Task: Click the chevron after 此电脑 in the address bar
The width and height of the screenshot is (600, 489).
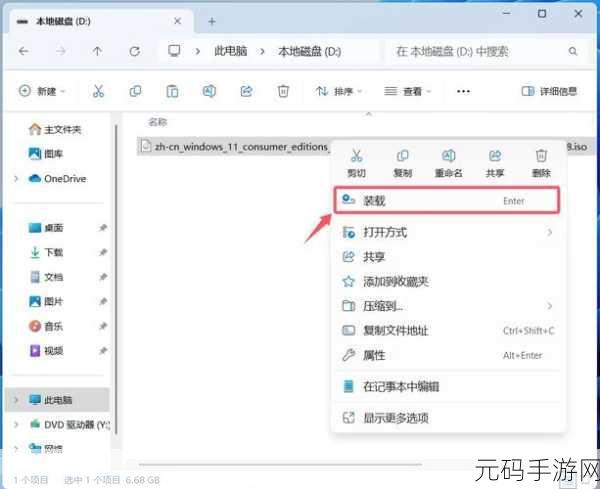Action: (262, 51)
